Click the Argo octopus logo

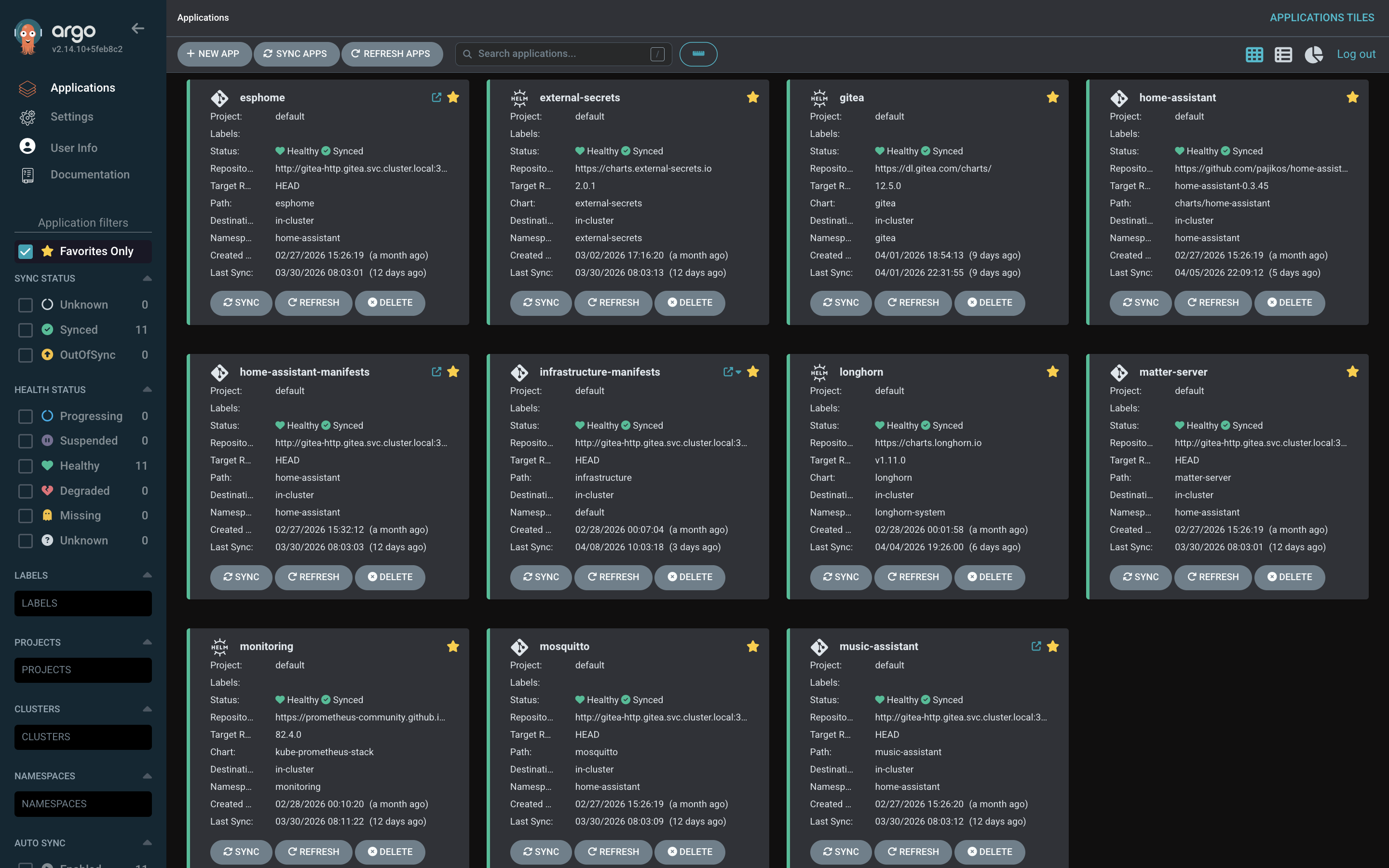[27, 36]
